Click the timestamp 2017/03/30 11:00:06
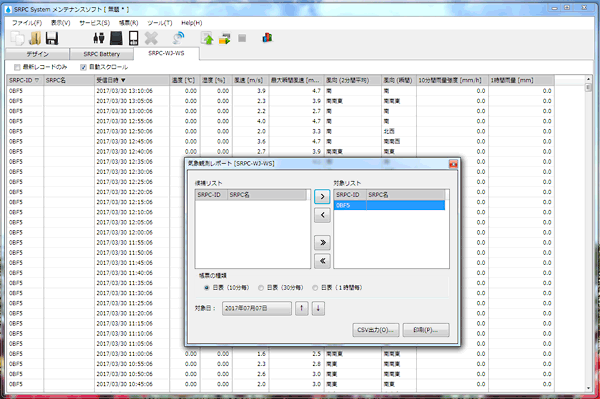Image resolution: width=600 pixels, height=399 pixels. tap(124, 354)
